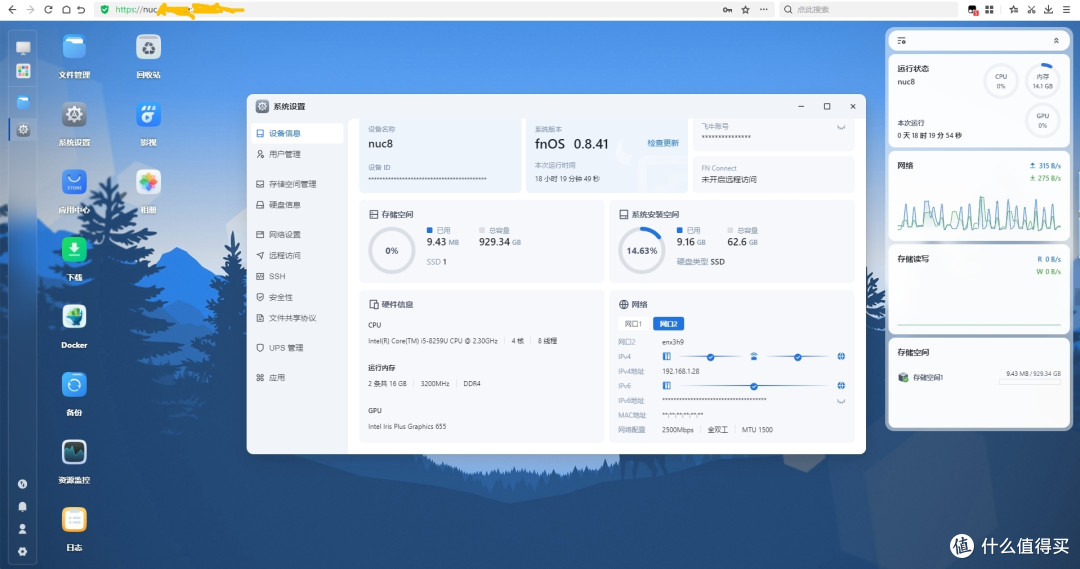
Task: Open 文件共享协议 in the settings sidebar
Action: (298, 318)
